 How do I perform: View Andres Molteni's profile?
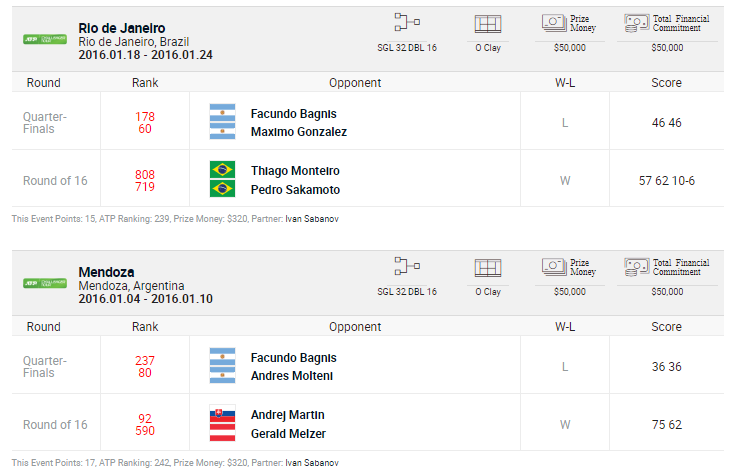click(x=293, y=376)
